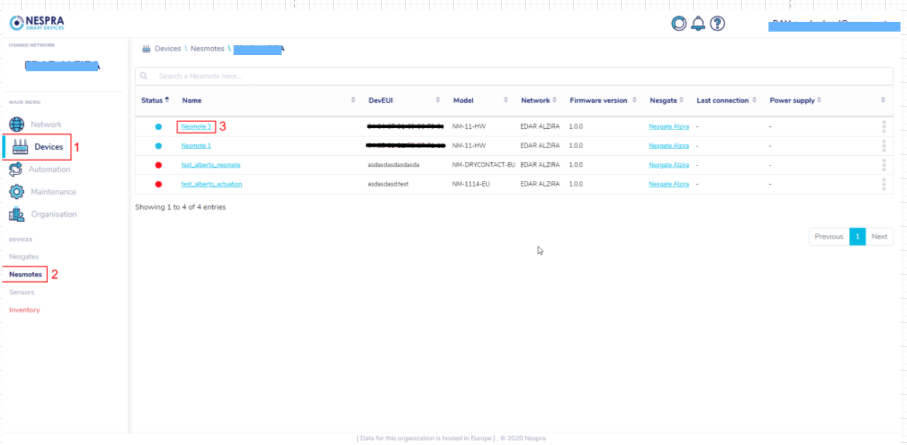Switch to the Nesgates submenu
The width and height of the screenshot is (907, 445).
coord(24,257)
